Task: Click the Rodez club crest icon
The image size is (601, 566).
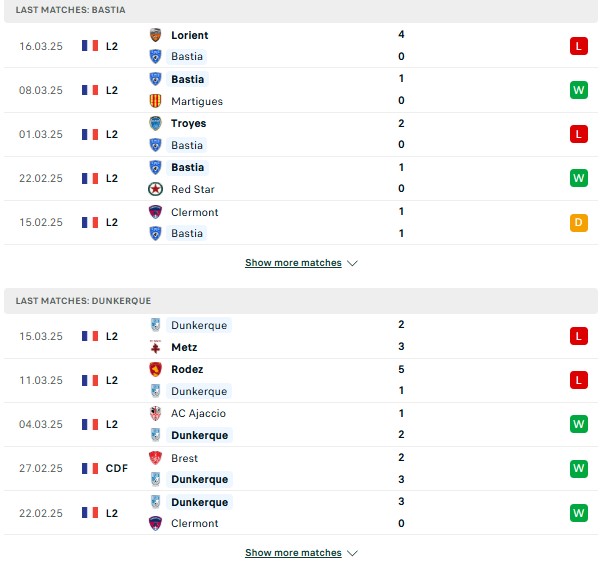Action: point(155,369)
